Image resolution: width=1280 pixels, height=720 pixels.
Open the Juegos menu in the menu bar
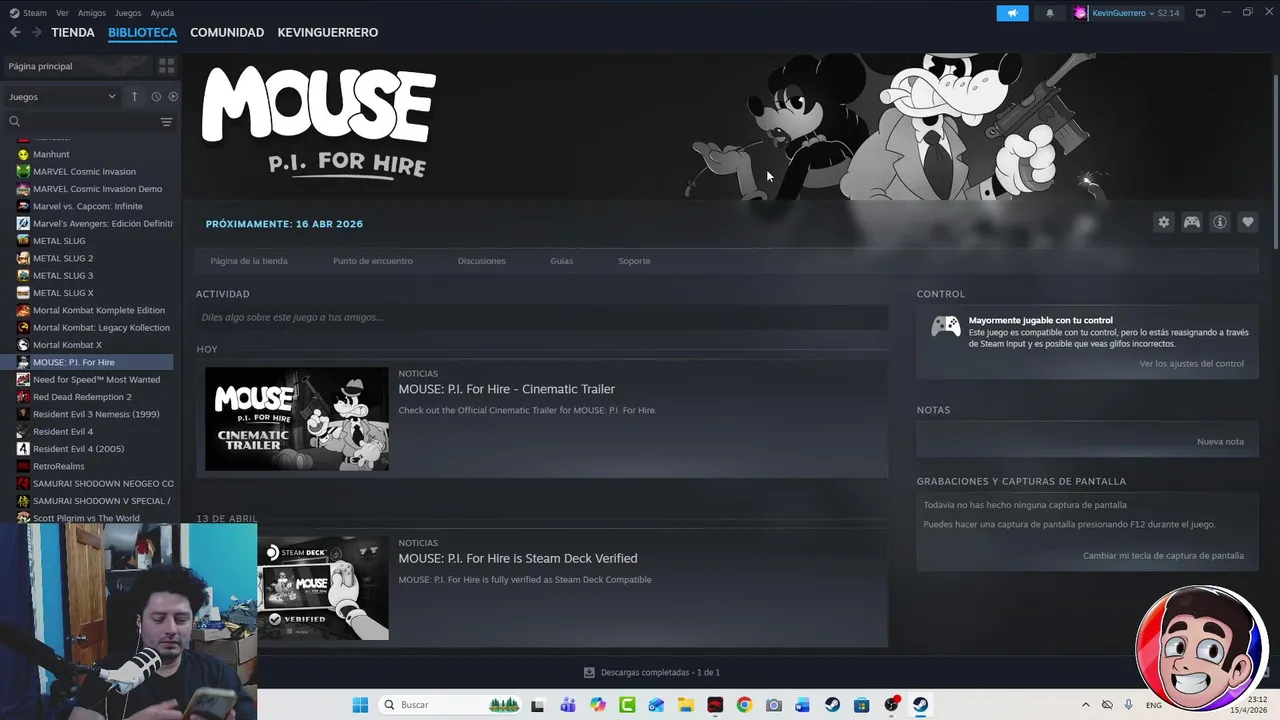pyautogui.click(x=128, y=13)
